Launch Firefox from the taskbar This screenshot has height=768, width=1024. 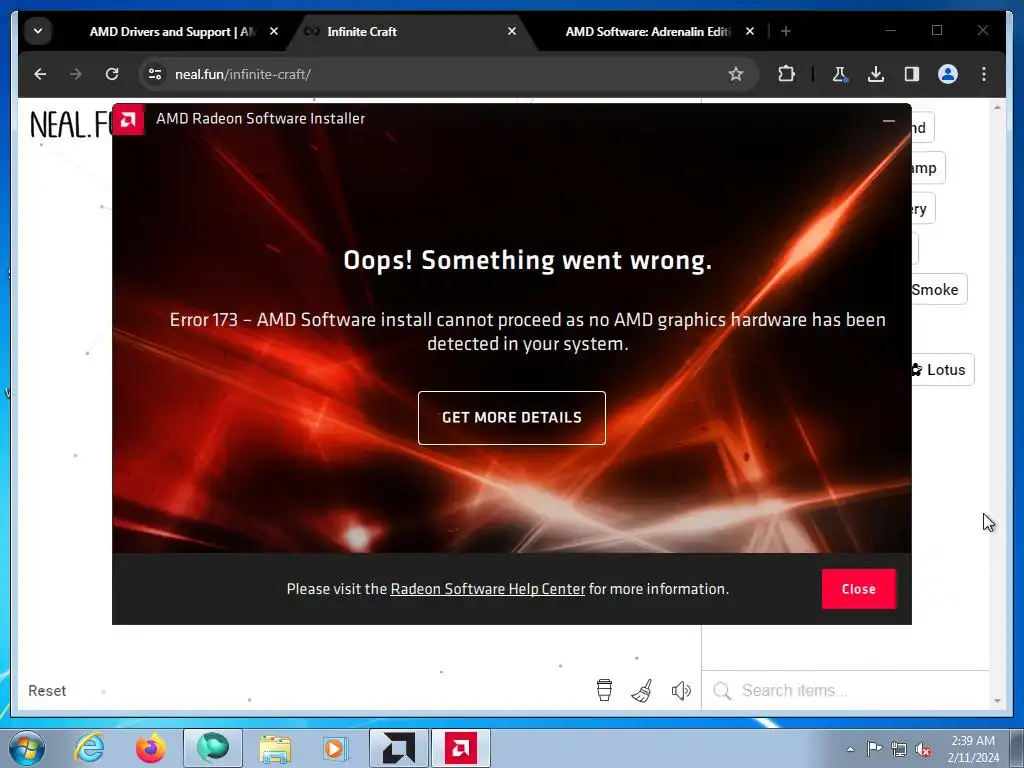click(x=151, y=748)
